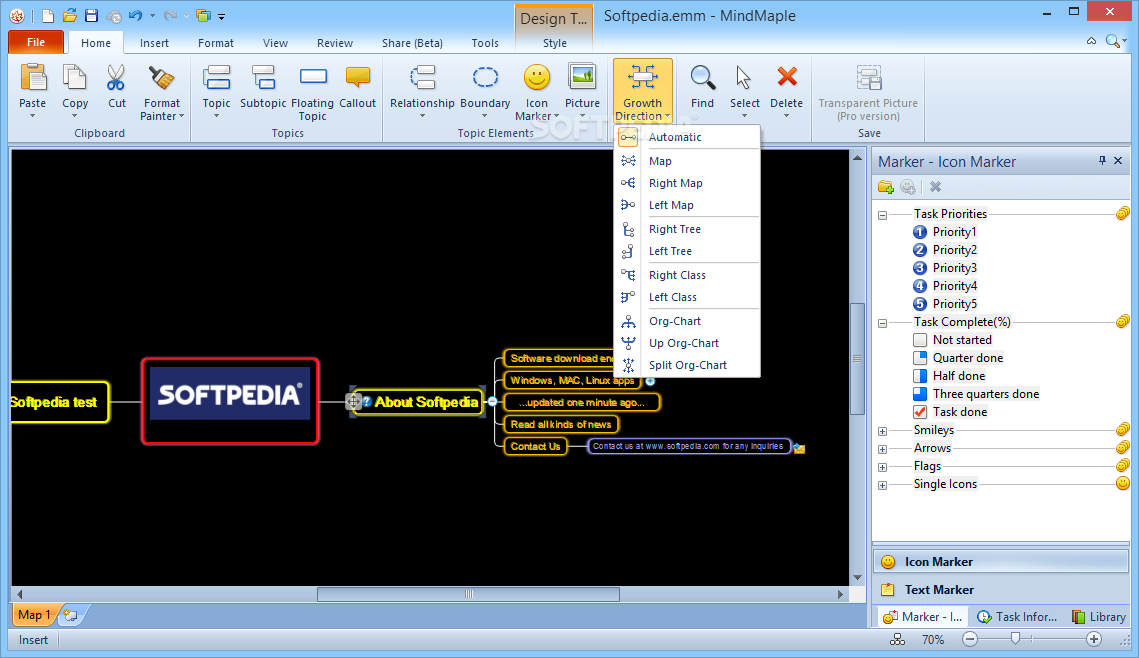Screen dimensions: 1139x658
Task: Choose Right Map from menu
Action: tap(688, 183)
